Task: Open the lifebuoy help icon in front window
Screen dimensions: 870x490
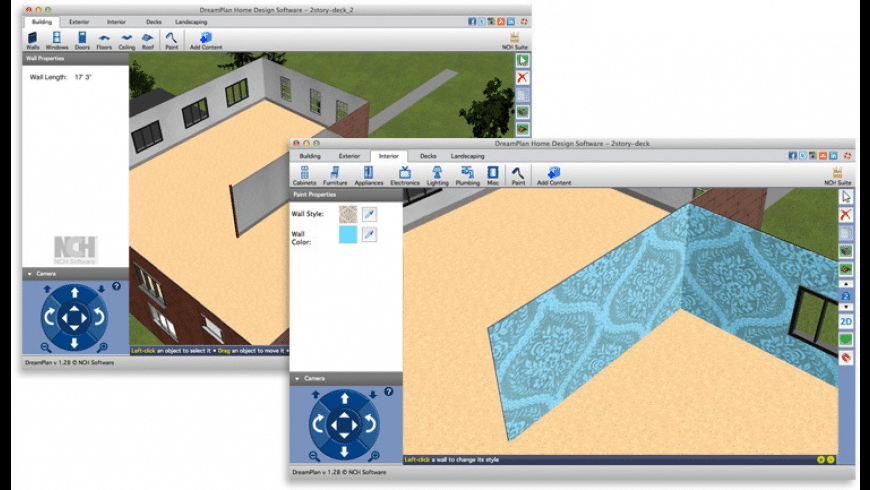Action: (x=847, y=156)
